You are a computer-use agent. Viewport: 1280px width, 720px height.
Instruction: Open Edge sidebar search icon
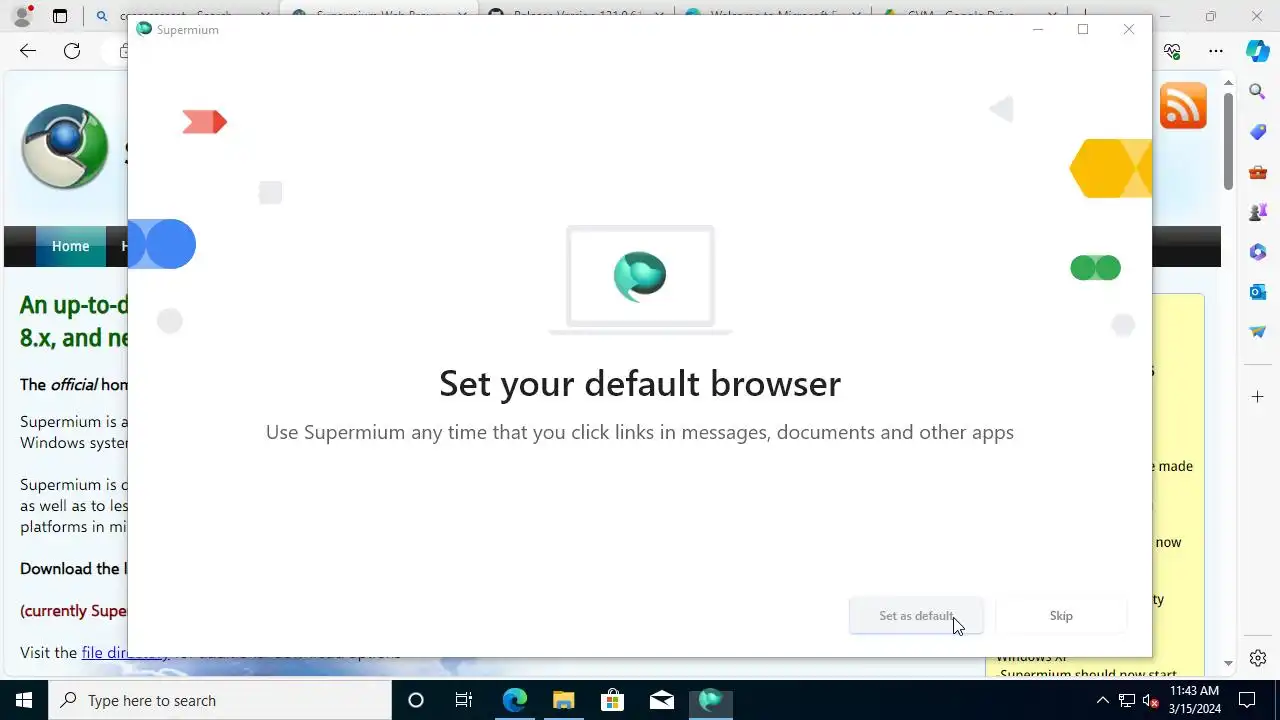[1258, 92]
